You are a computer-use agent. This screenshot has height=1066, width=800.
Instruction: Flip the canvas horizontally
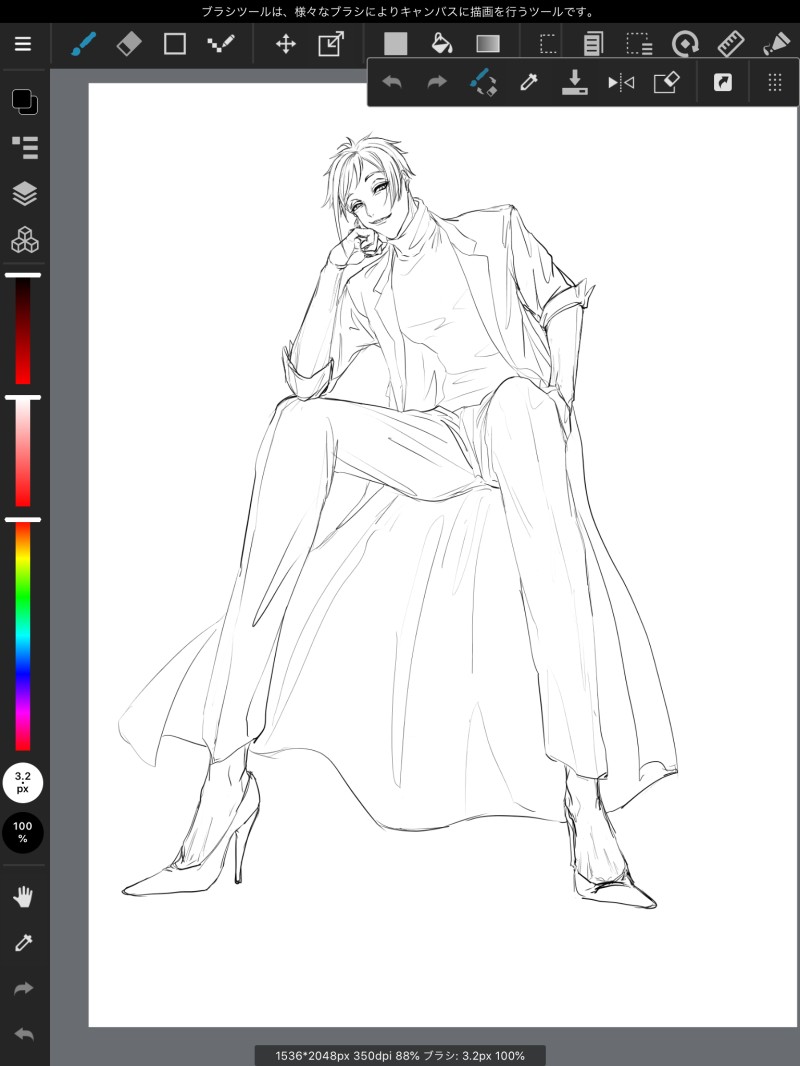pyautogui.click(x=621, y=83)
